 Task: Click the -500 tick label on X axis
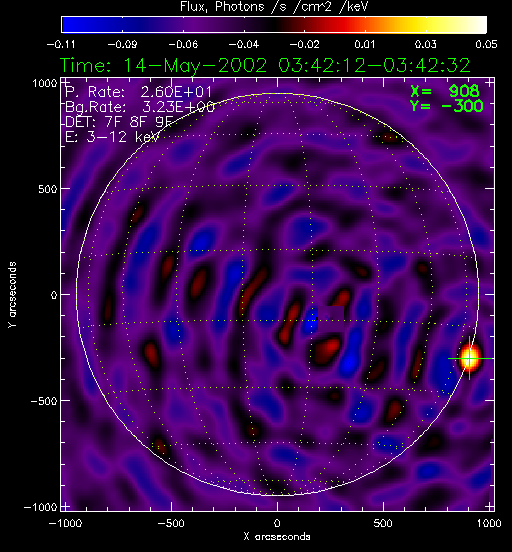(171, 523)
